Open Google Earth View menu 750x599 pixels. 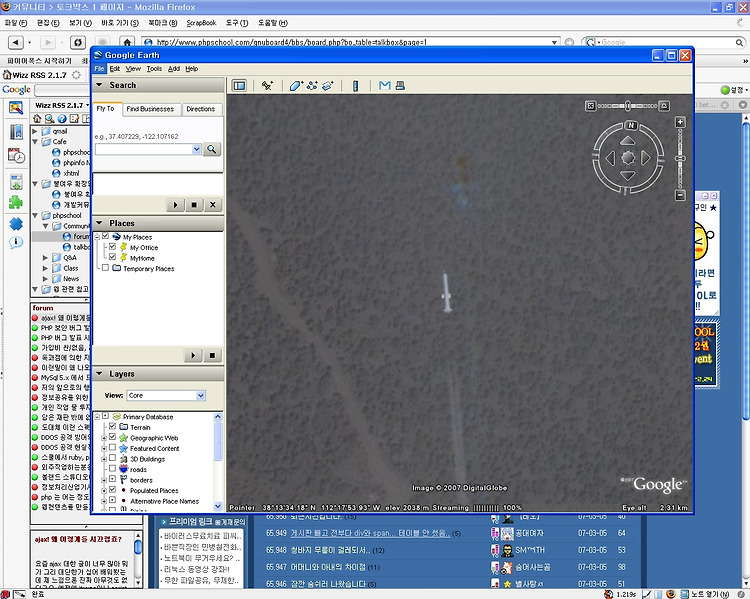133,69
